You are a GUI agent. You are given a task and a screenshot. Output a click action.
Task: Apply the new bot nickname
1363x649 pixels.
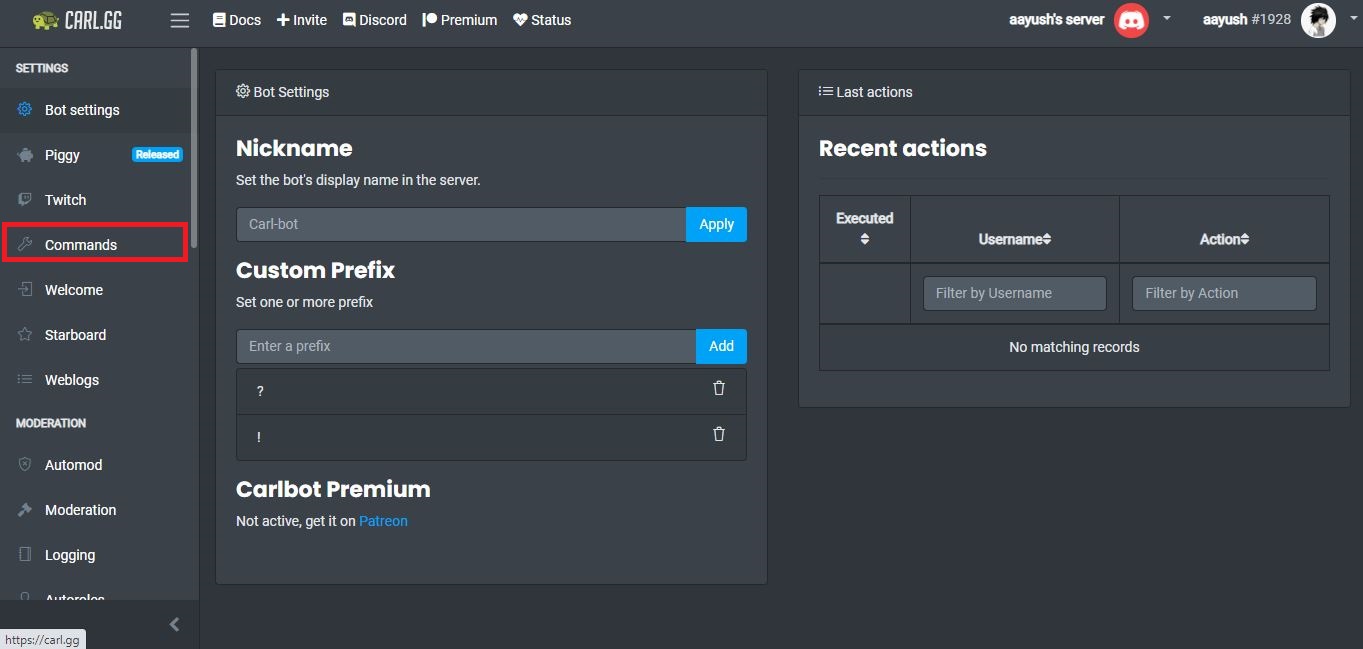click(716, 224)
